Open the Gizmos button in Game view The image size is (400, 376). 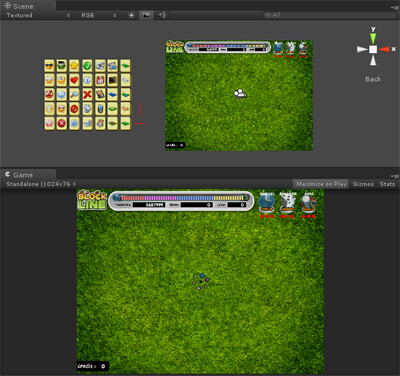tap(363, 184)
